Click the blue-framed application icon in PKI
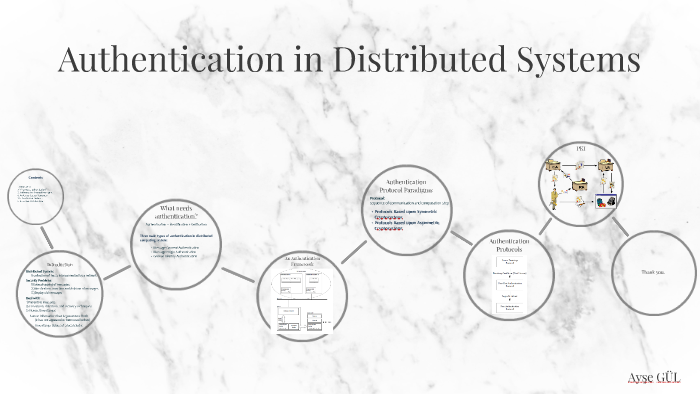This screenshot has width=700, height=394. 606,201
